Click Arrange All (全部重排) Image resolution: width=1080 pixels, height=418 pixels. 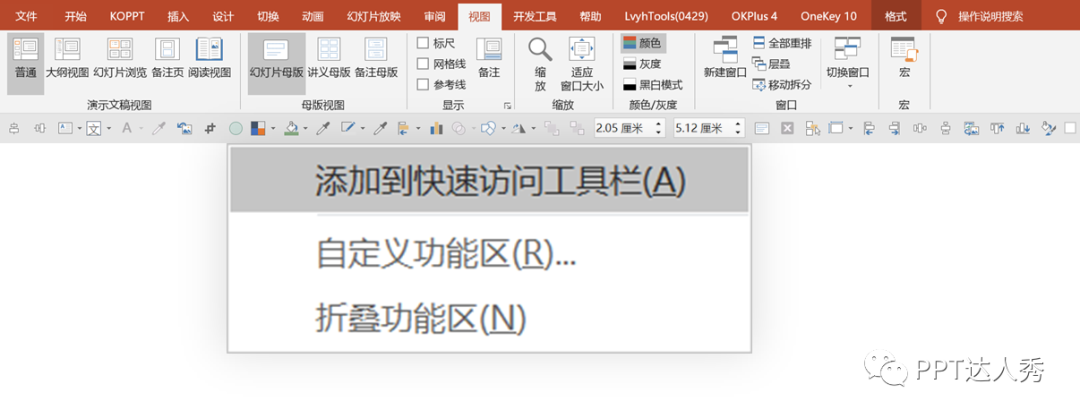[x=782, y=43]
